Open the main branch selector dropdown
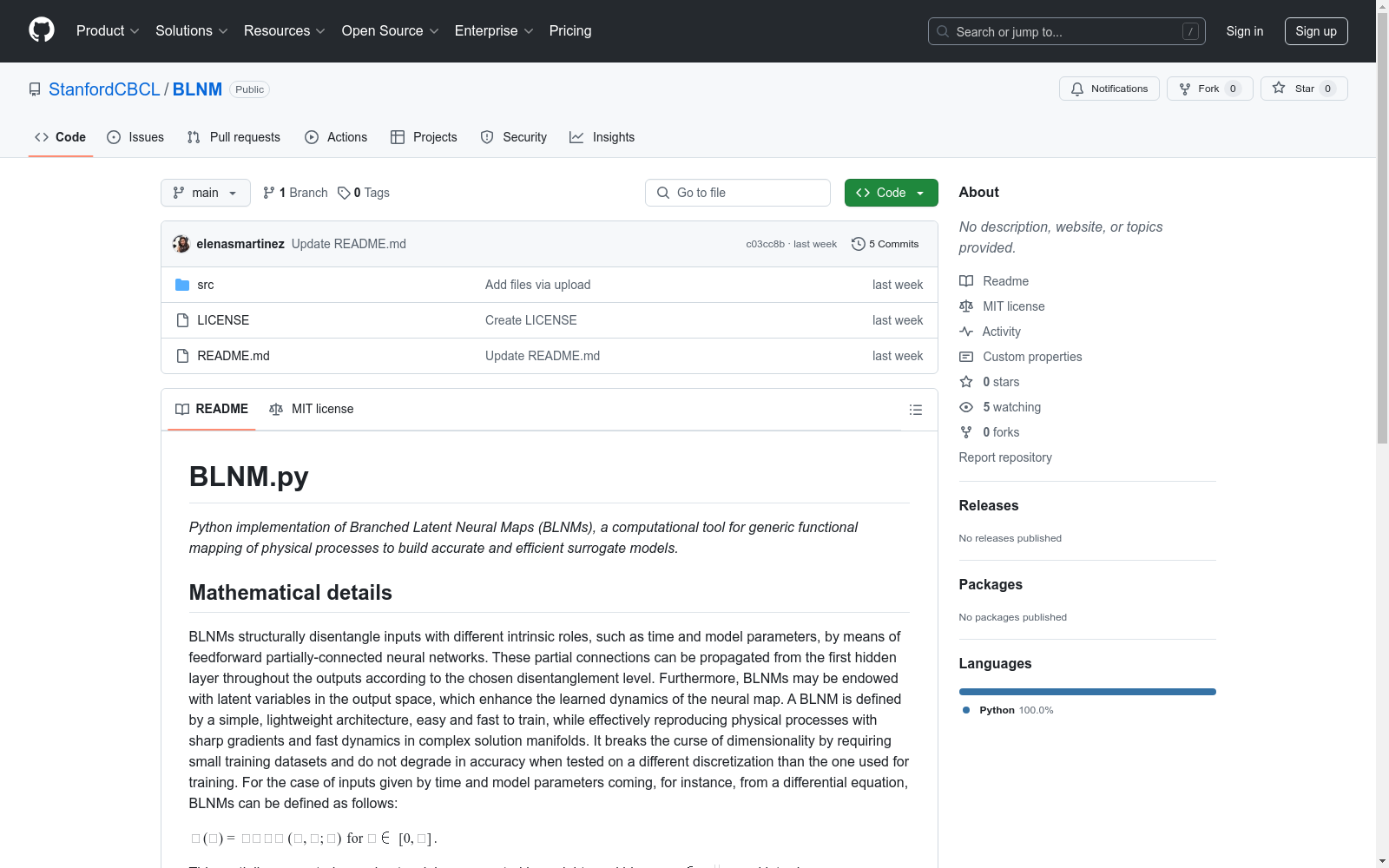Viewport: 1389px width, 868px height. (x=206, y=193)
